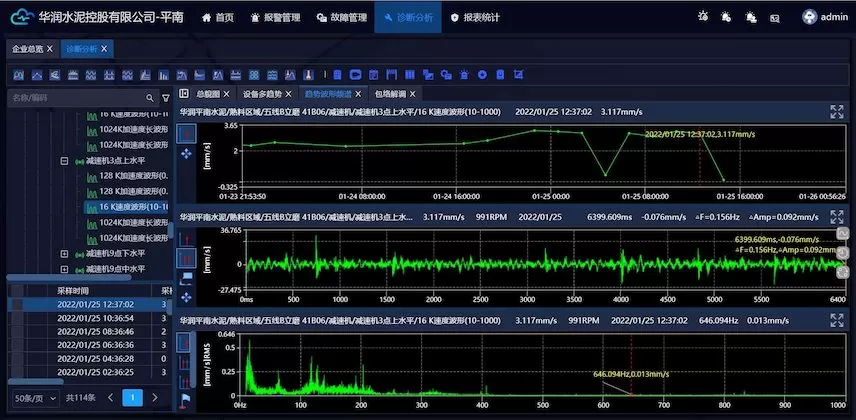Click the horizontal scrollbar under the device tree
Image resolution: width=856 pixels, height=420 pixels.
tap(68, 277)
